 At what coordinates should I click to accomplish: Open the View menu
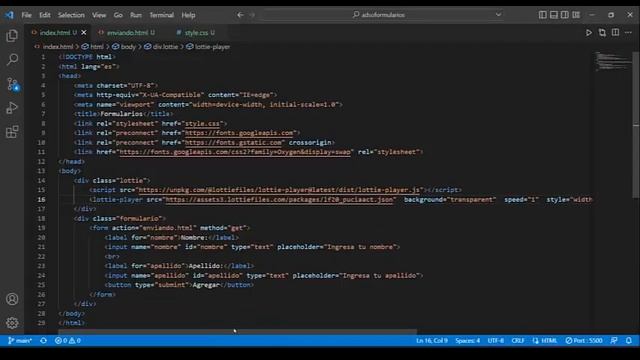click(x=99, y=15)
